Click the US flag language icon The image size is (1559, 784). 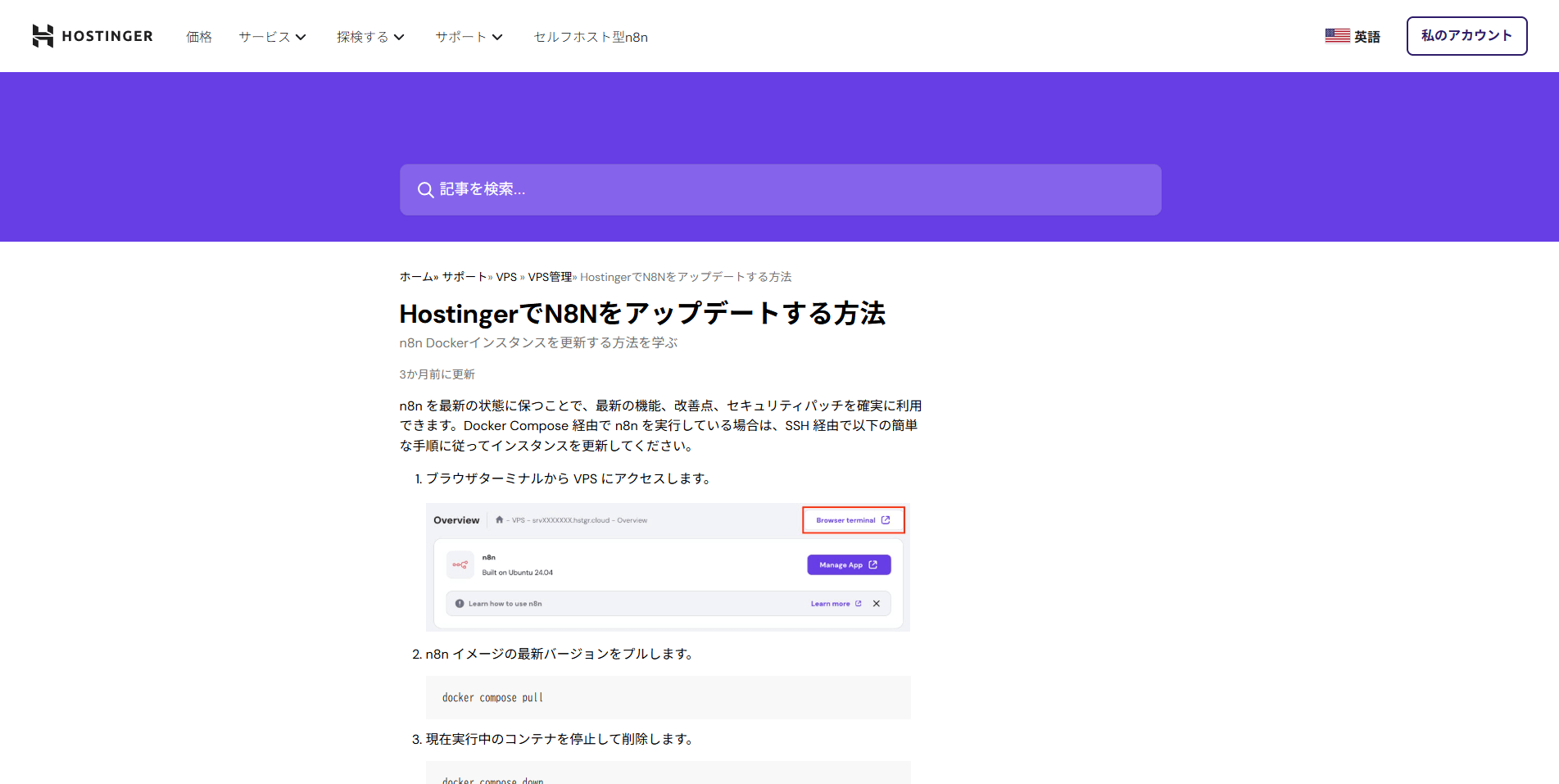1337,36
